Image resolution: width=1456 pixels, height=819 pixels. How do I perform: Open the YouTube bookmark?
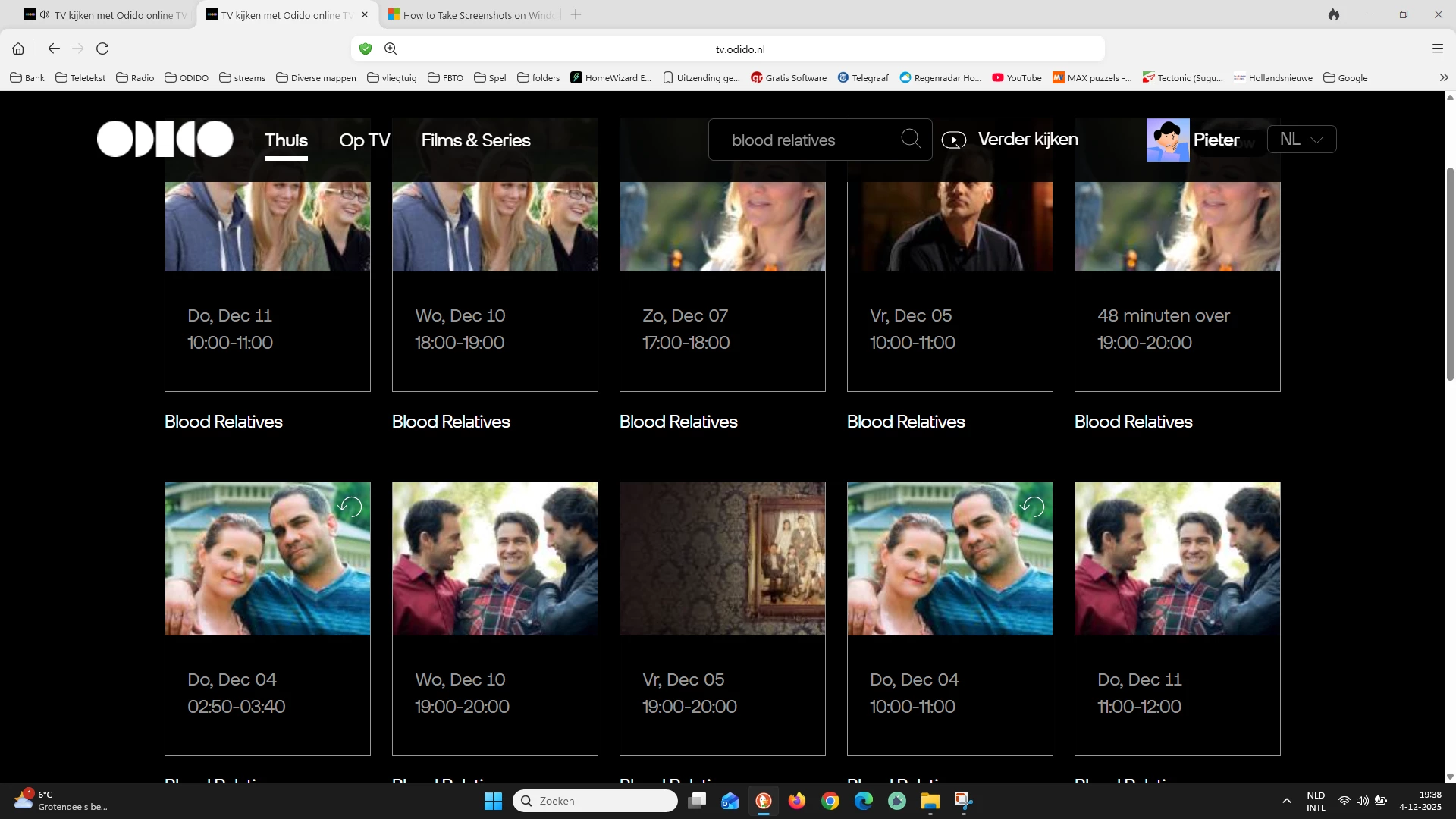tap(1017, 77)
